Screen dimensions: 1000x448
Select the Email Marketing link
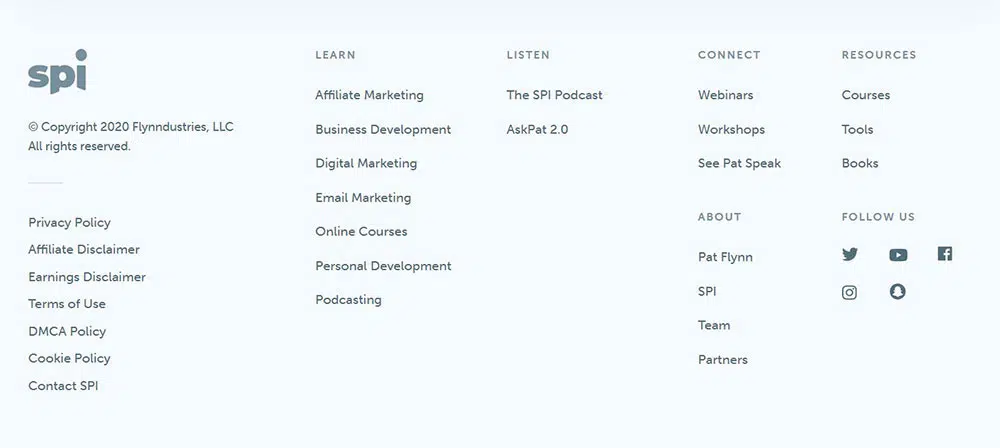[x=363, y=198]
